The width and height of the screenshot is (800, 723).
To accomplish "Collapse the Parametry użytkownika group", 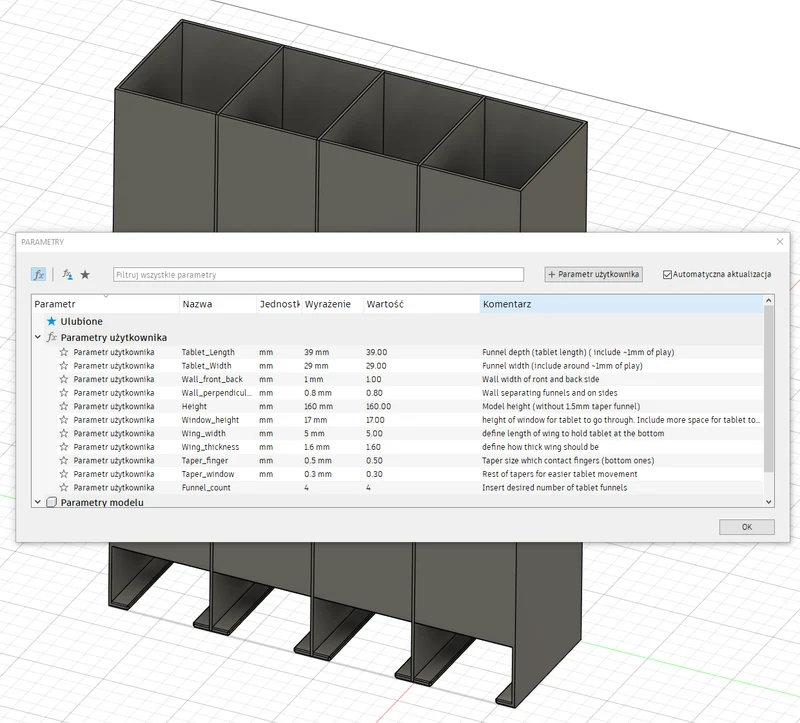I will (38, 337).
